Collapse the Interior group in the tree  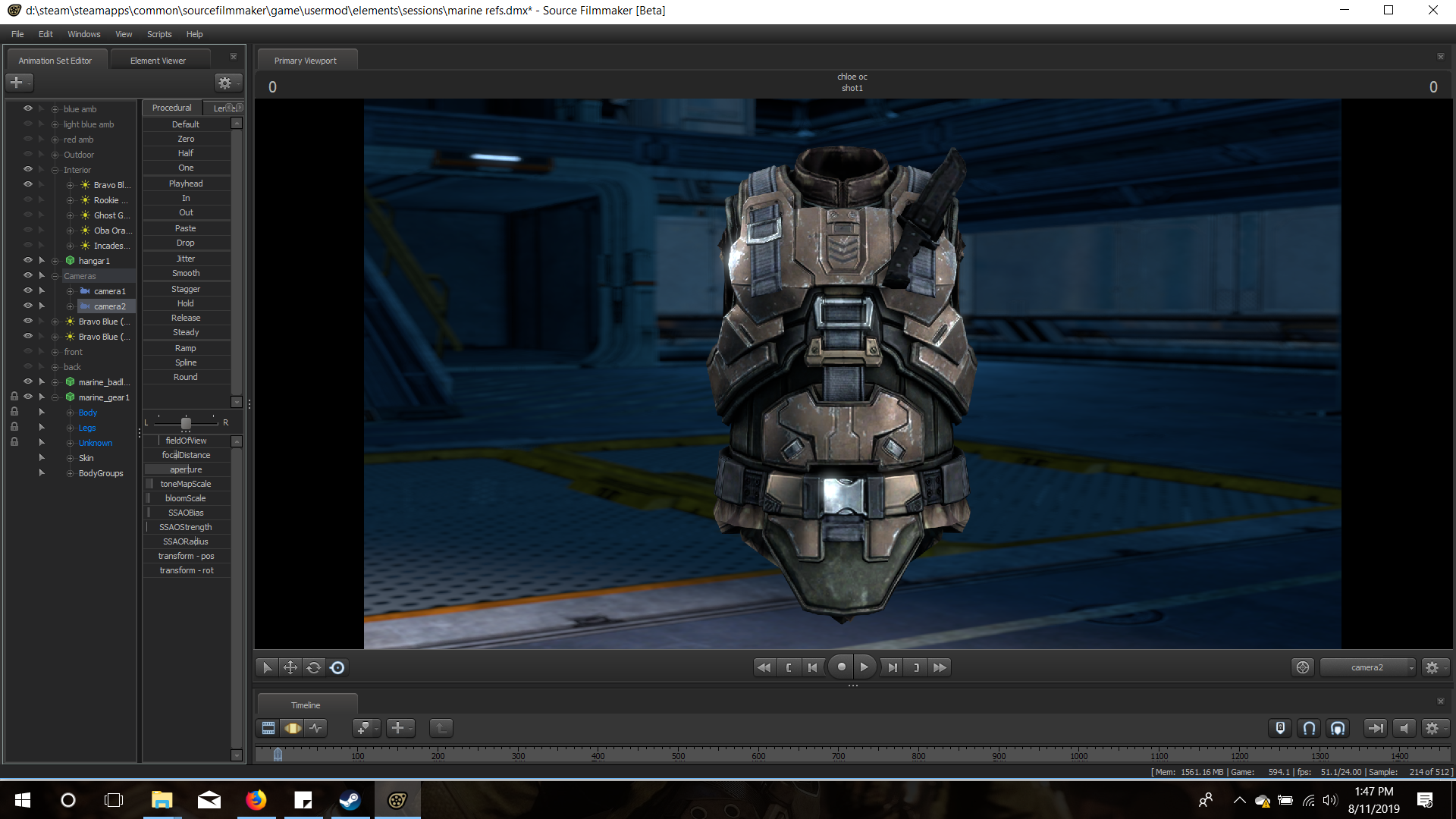click(x=55, y=170)
